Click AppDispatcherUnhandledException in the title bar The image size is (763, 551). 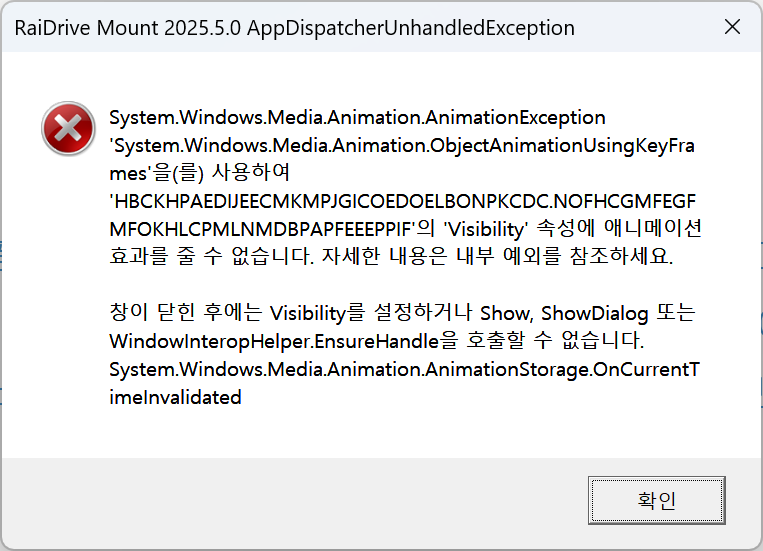(x=411, y=28)
